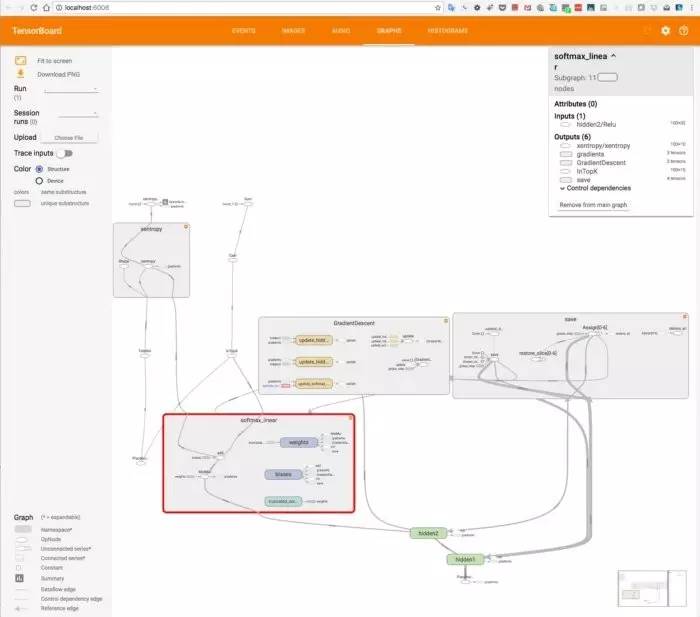This screenshot has height=617, width=700.
Task: Collapse the xentropy namespace corner icon
Action: (186, 227)
